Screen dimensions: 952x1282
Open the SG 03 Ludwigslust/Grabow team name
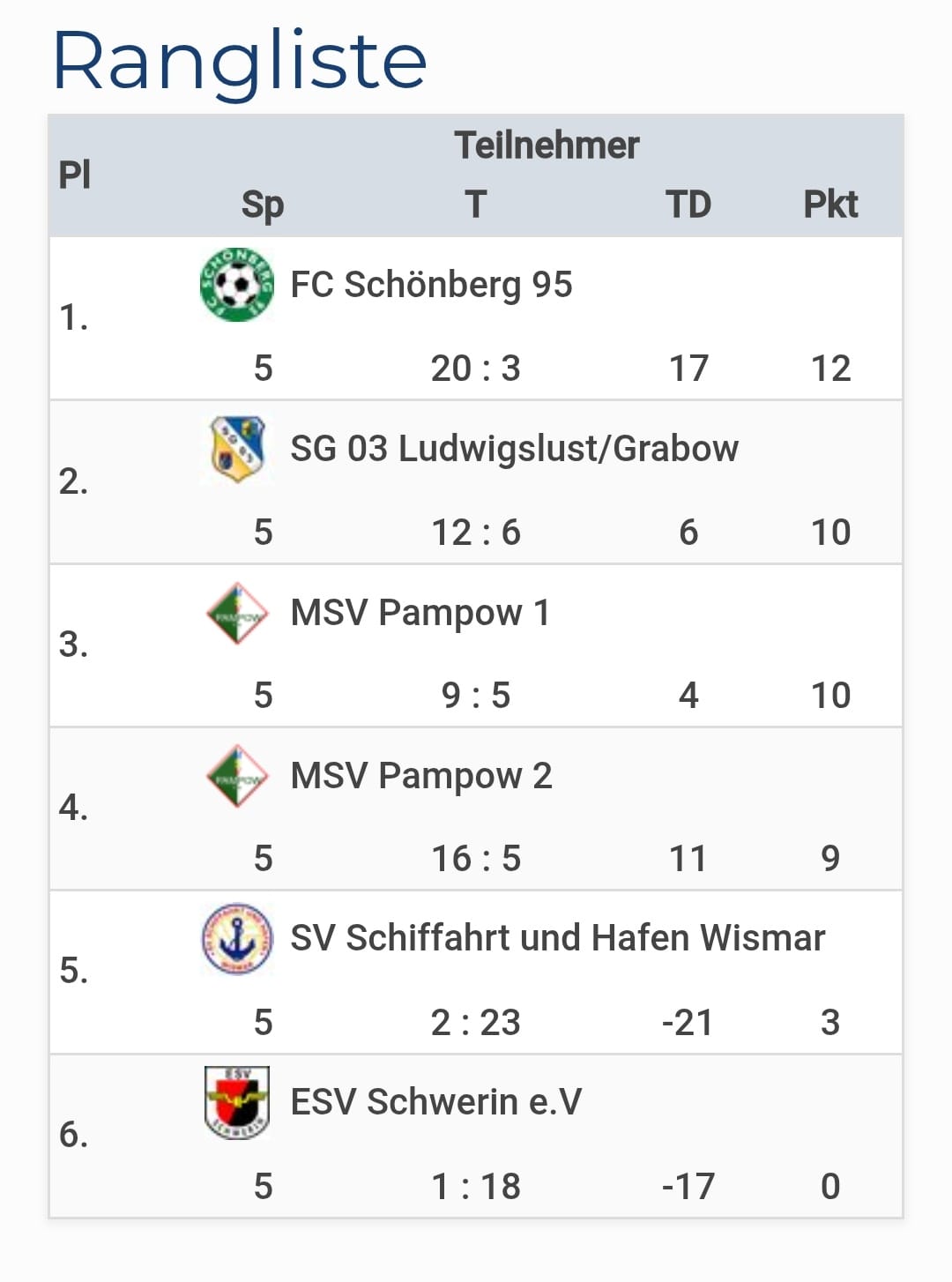[x=514, y=449]
